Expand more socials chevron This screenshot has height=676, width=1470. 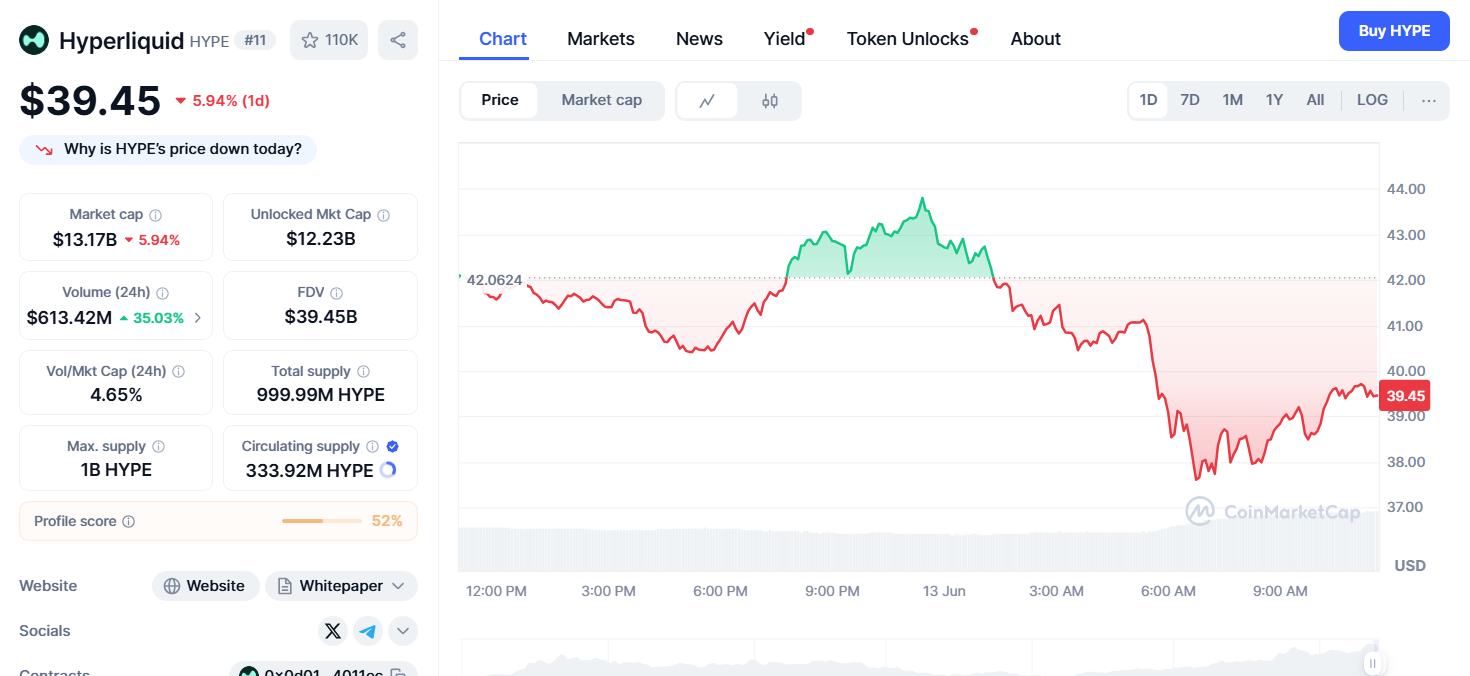403,631
